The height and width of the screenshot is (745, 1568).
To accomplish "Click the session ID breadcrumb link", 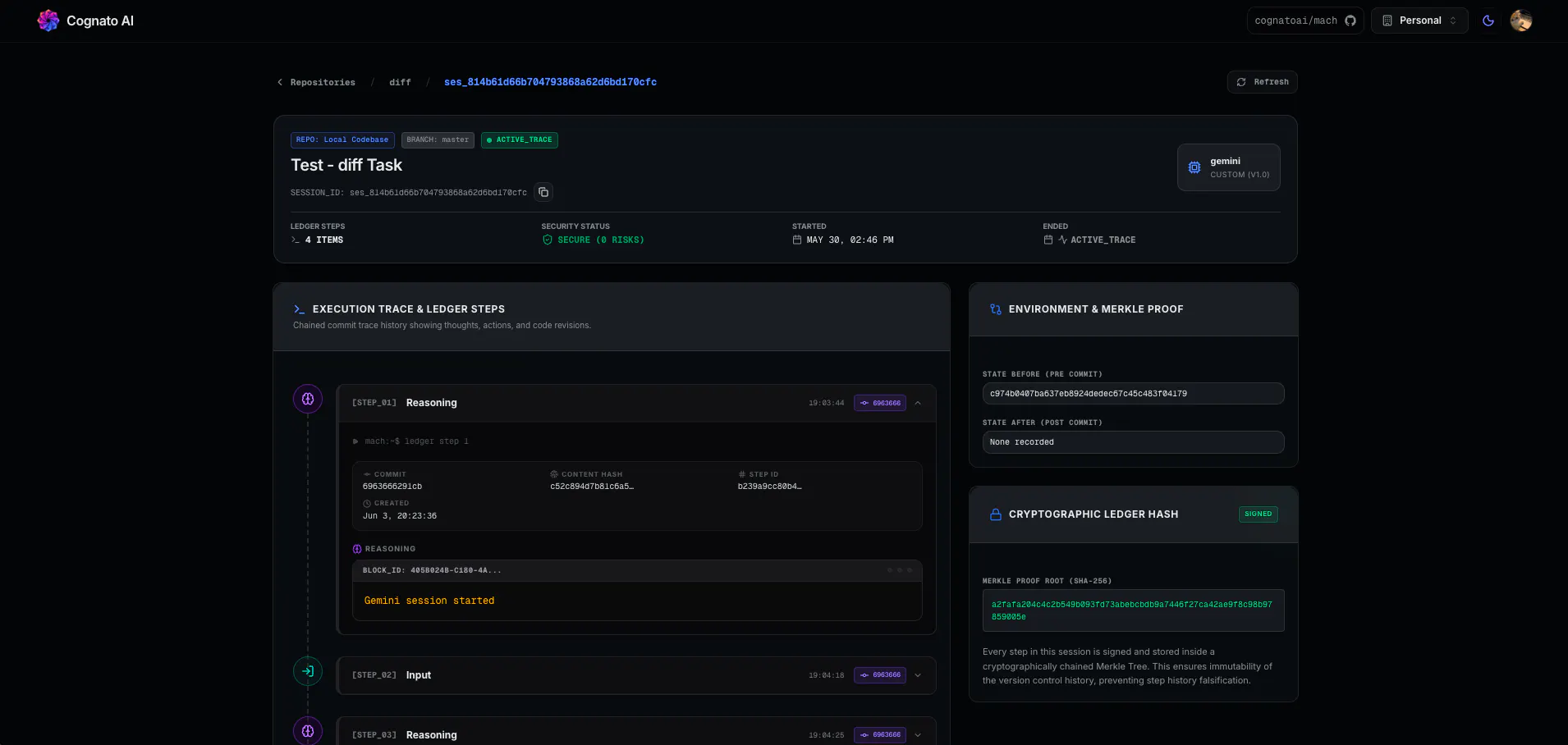I will point(550,82).
